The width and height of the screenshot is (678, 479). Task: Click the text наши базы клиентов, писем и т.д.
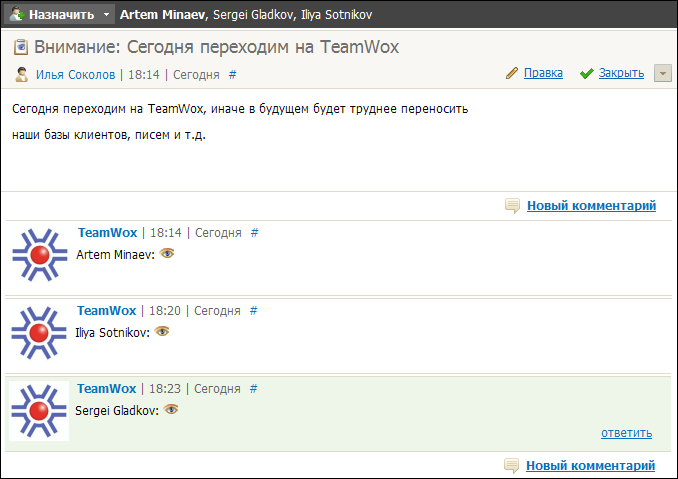tap(109, 135)
